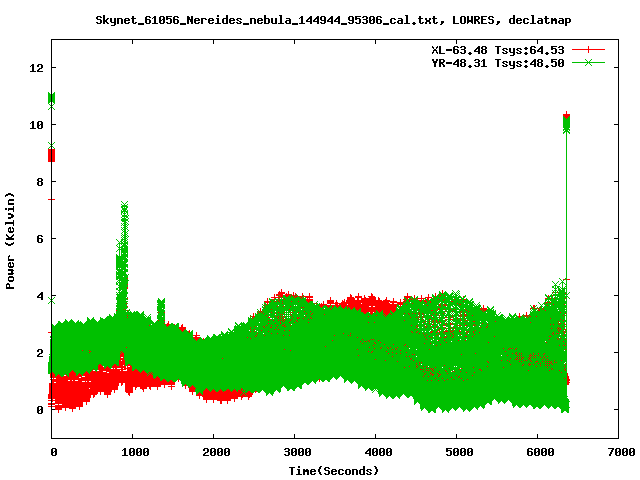Viewport: 640px width, 480px height.
Task: Click the 1000 tick on time axis
Action: [x=133, y=452]
